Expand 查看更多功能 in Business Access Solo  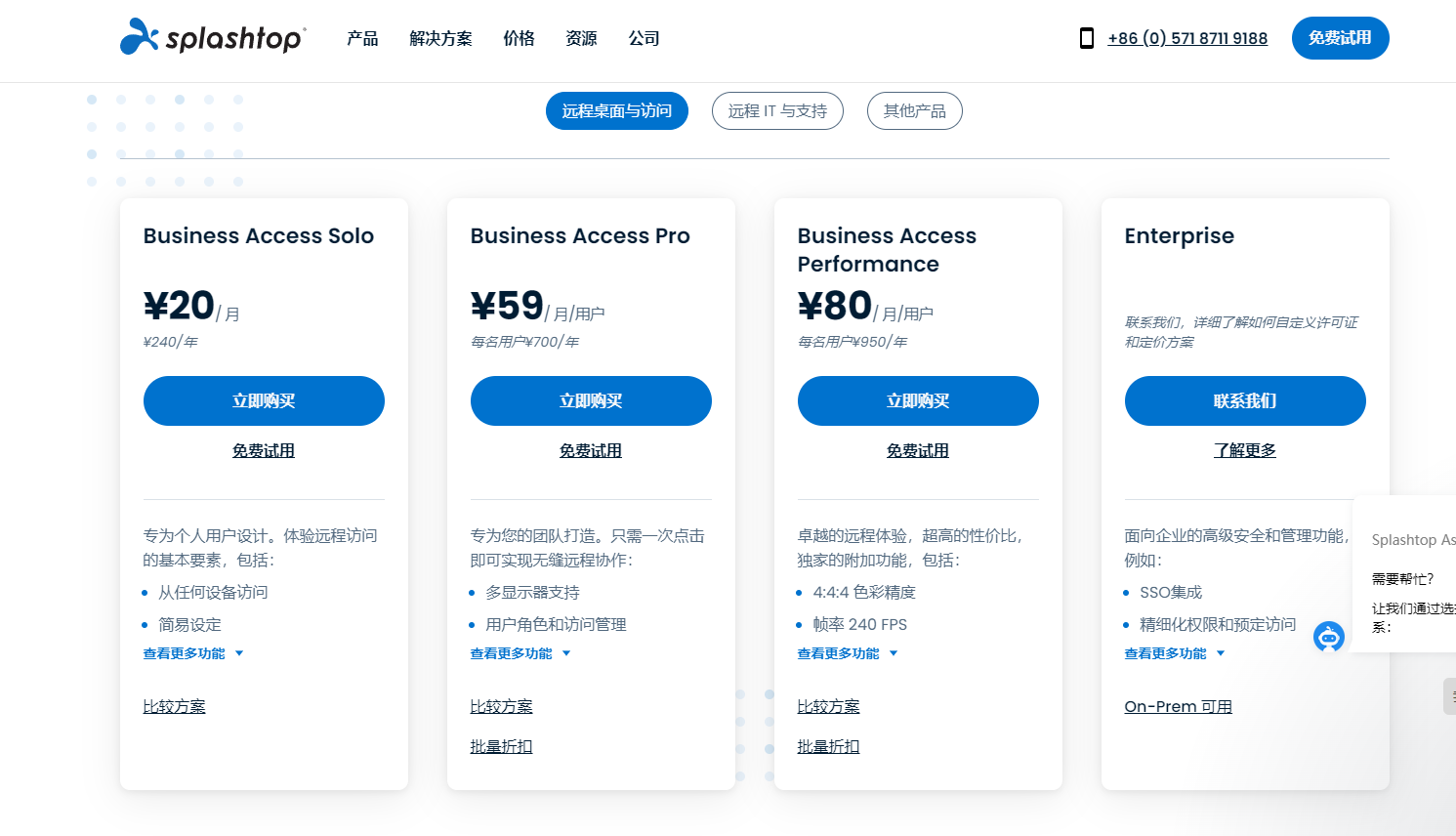(193, 653)
